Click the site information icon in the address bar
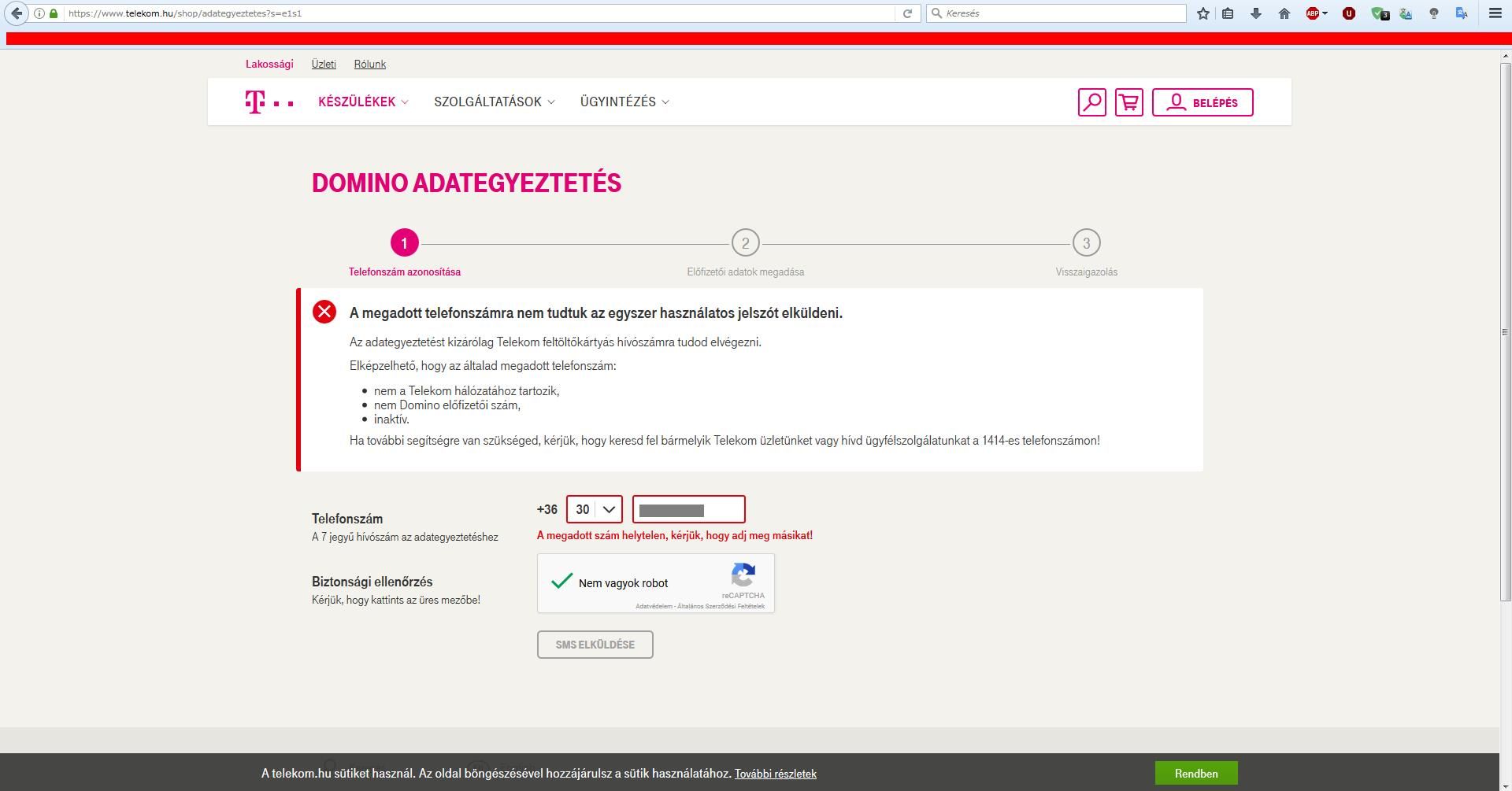 point(39,13)
